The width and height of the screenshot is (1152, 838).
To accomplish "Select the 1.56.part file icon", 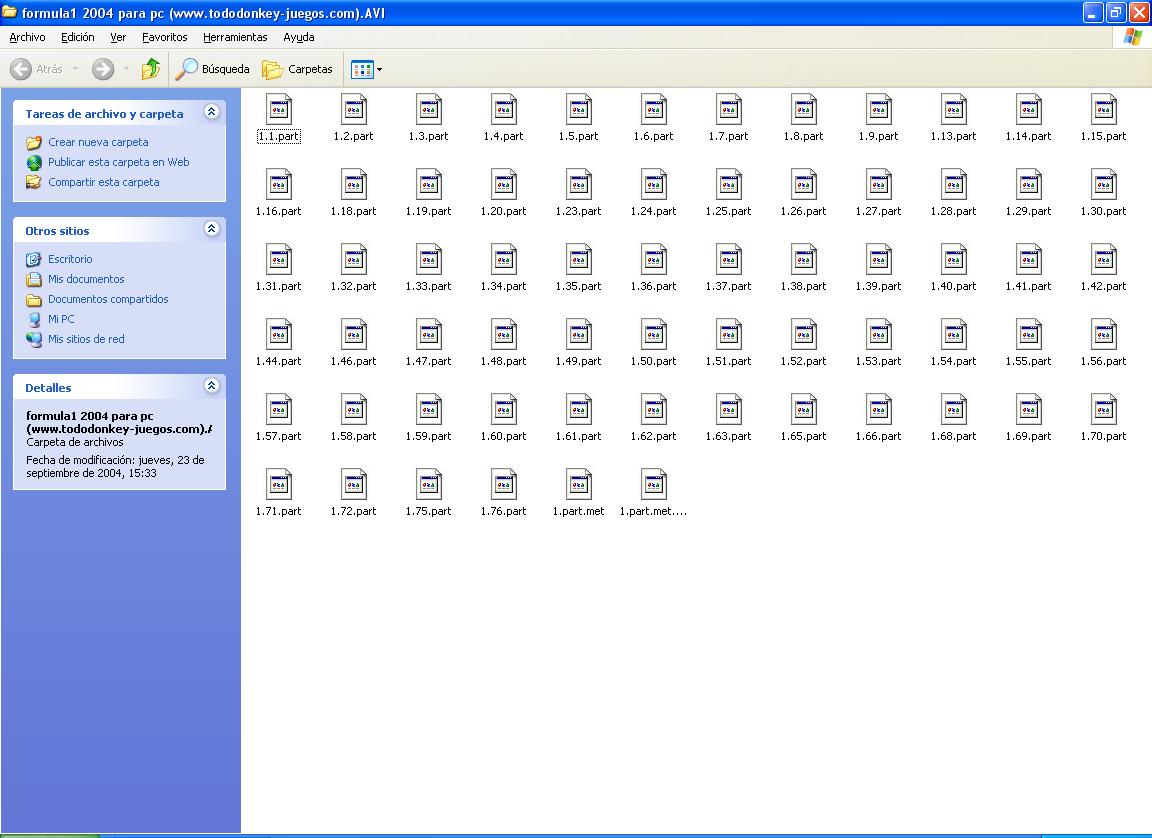I will [1104, 335].
